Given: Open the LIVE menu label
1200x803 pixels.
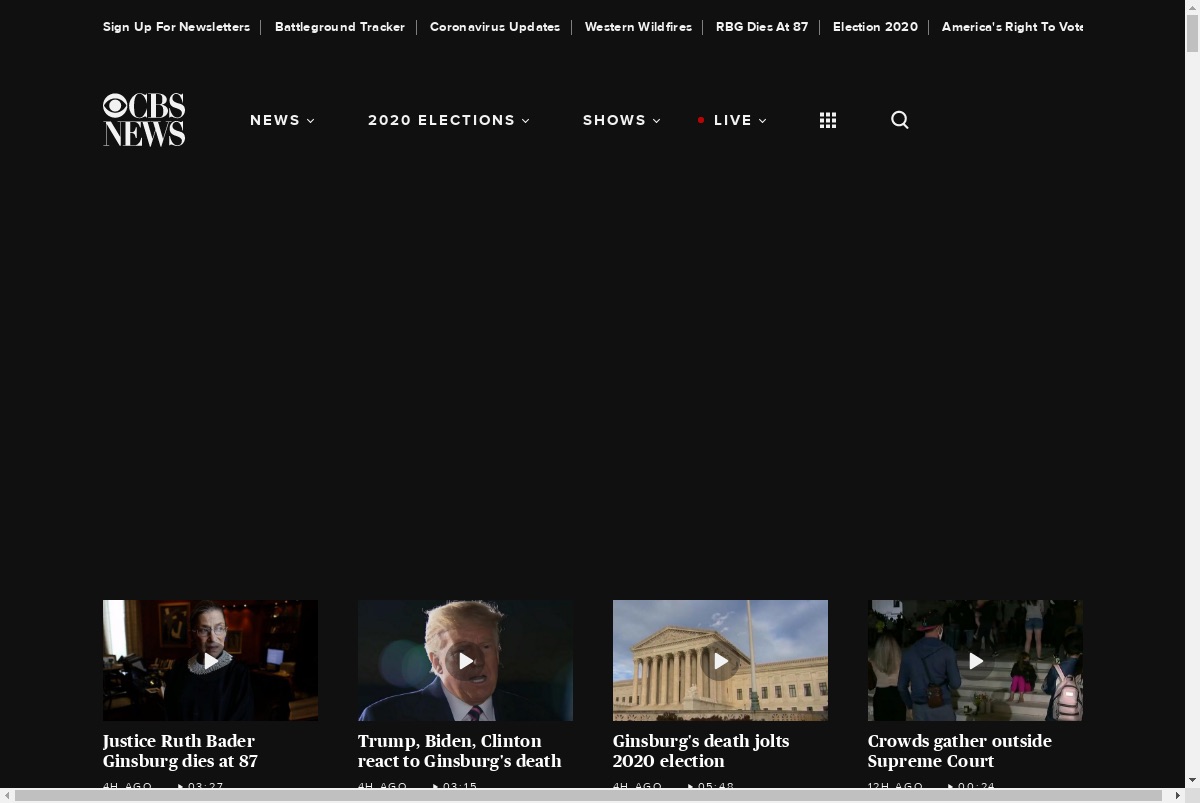Looking at the screenshot, I should [x=733, y=120].
